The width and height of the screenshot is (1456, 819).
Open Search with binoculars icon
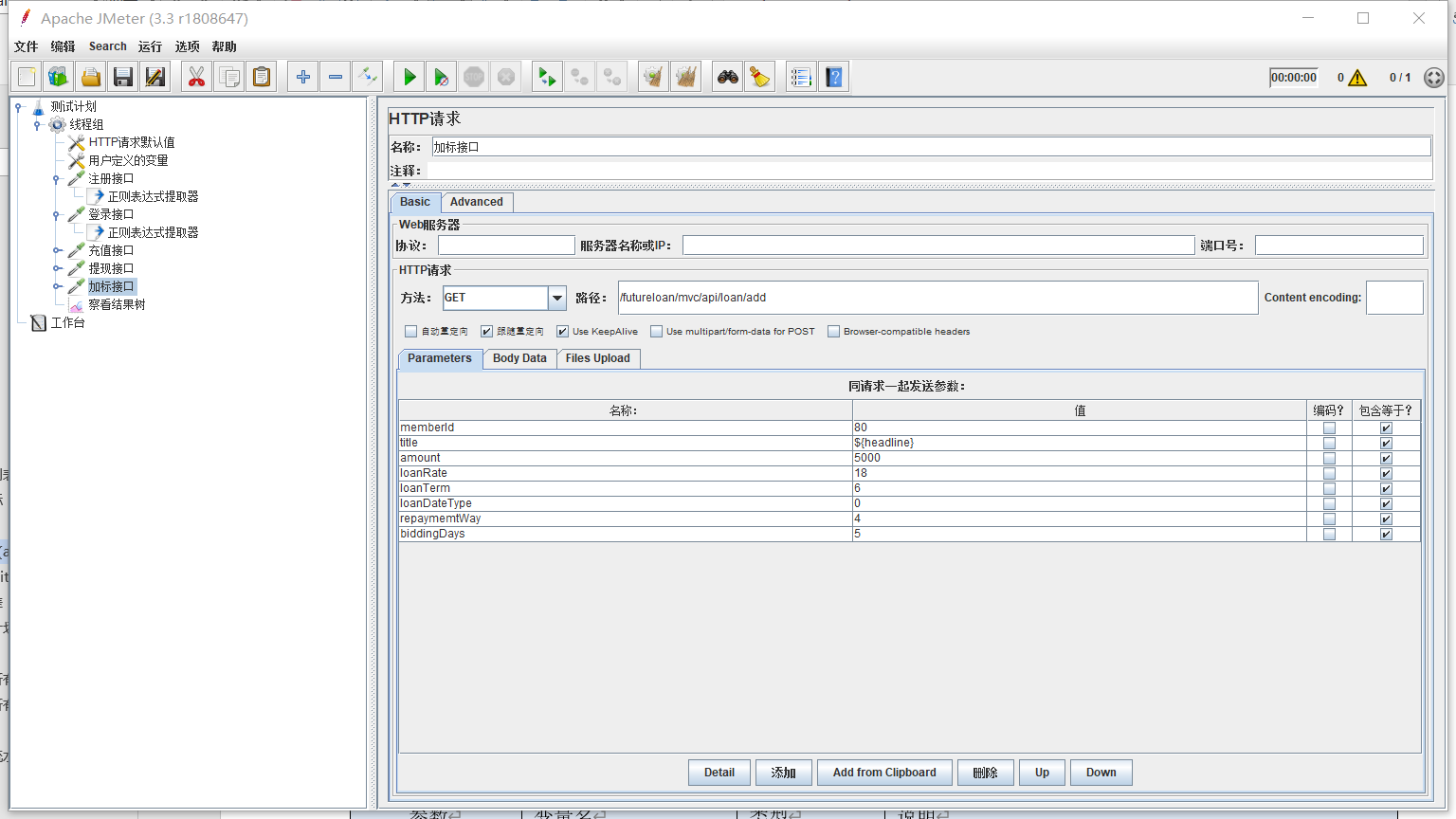pos(727,77)
